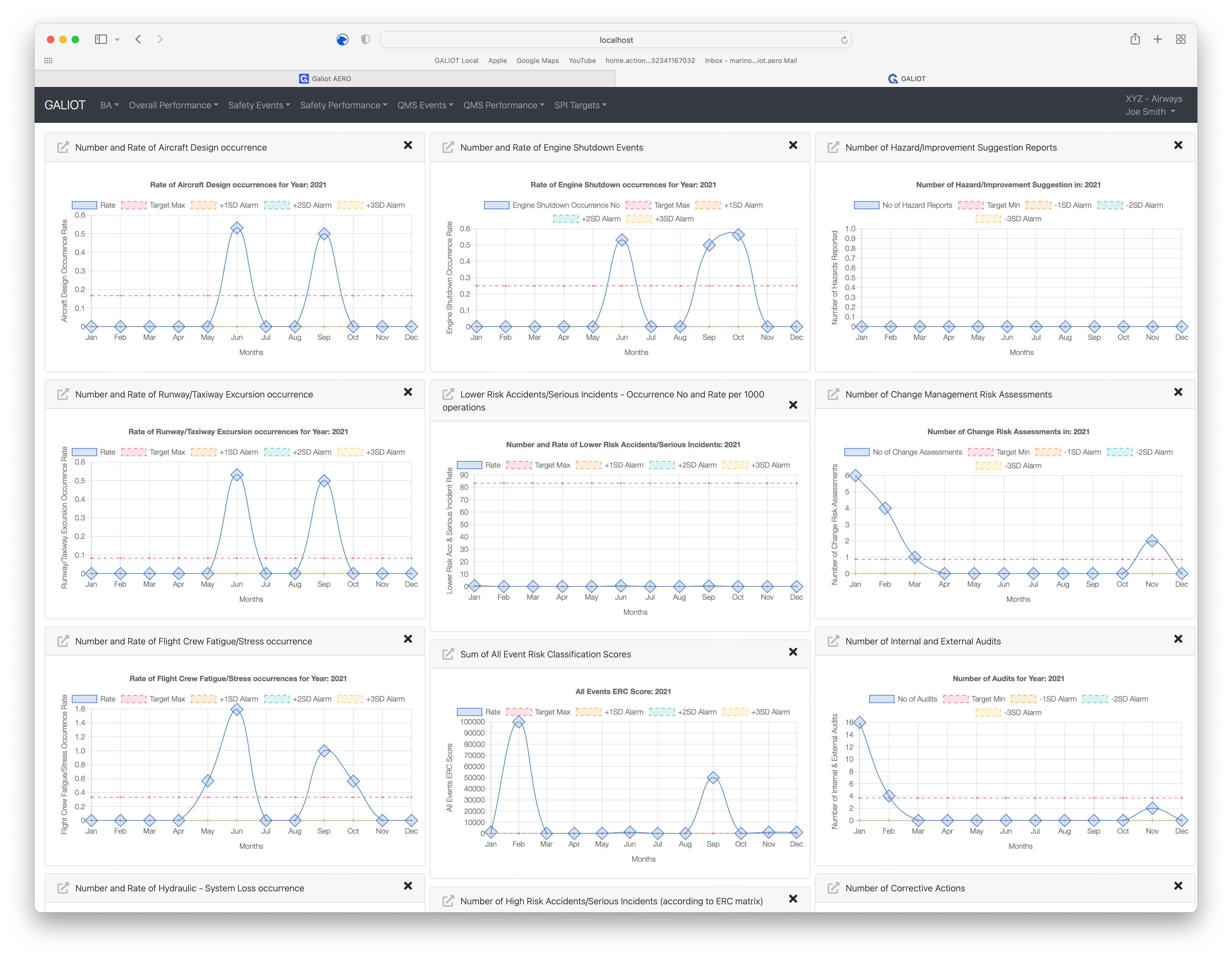Toggle No of Change Assessments legend item
This screenshot has height=958, width=1232.
903,452
